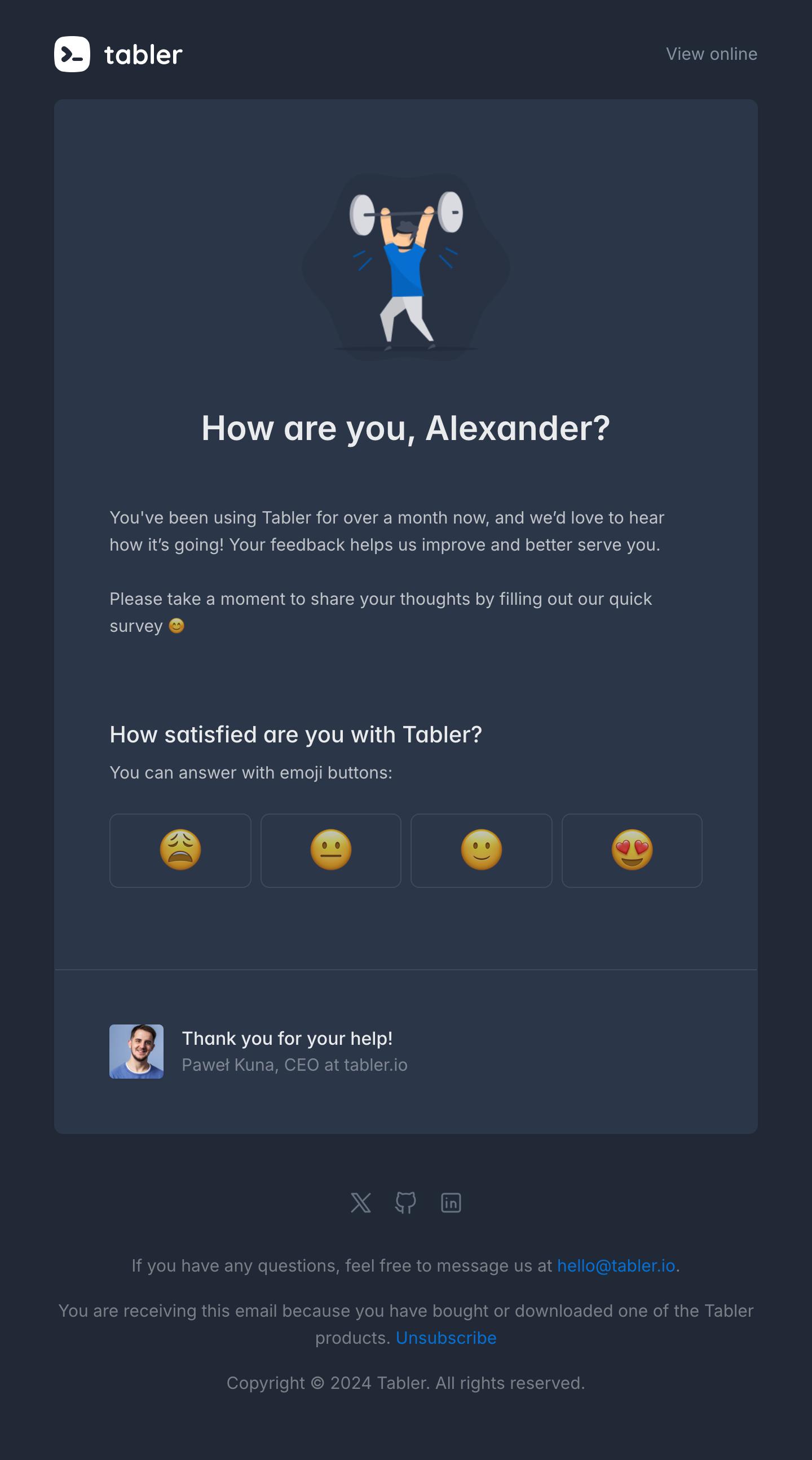Select the neutral face emoji button

tap(331, 850)
